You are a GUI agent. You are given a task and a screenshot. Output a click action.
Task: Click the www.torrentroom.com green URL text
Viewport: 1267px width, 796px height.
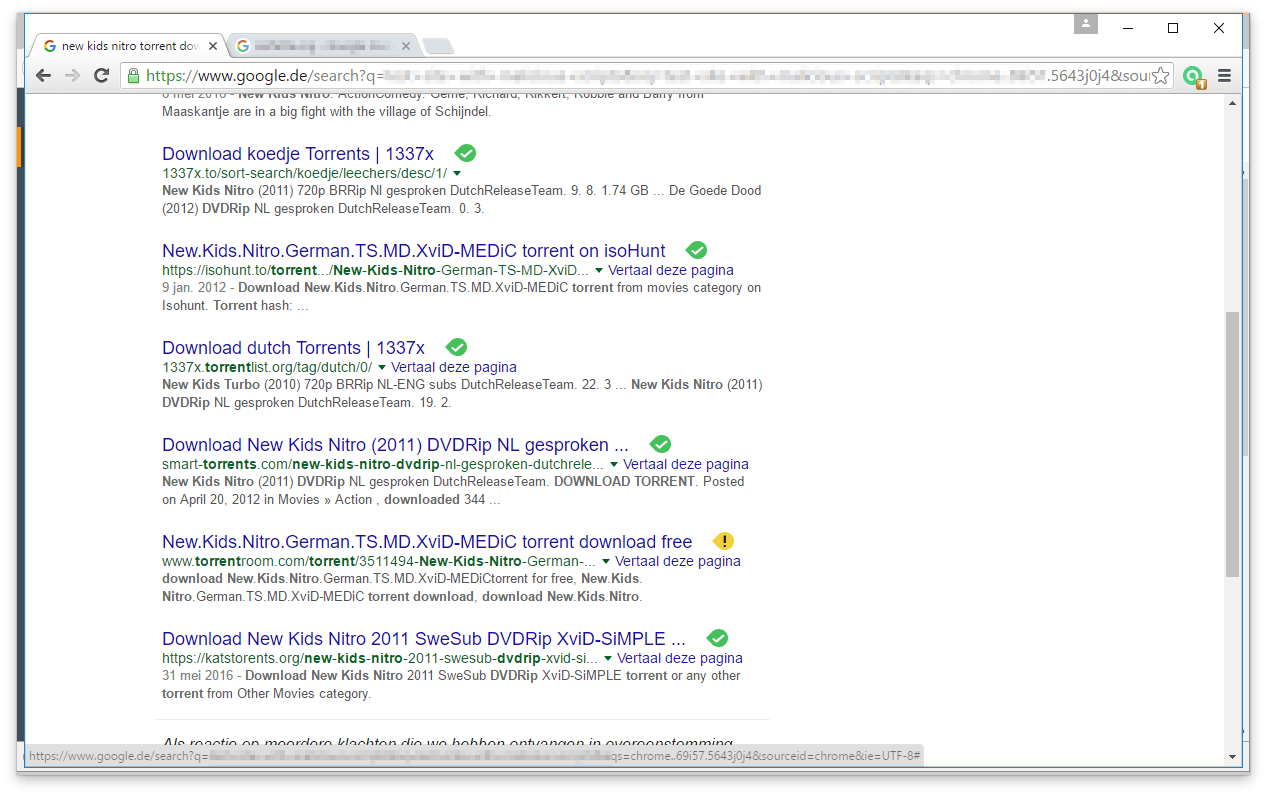pos(379,561)
